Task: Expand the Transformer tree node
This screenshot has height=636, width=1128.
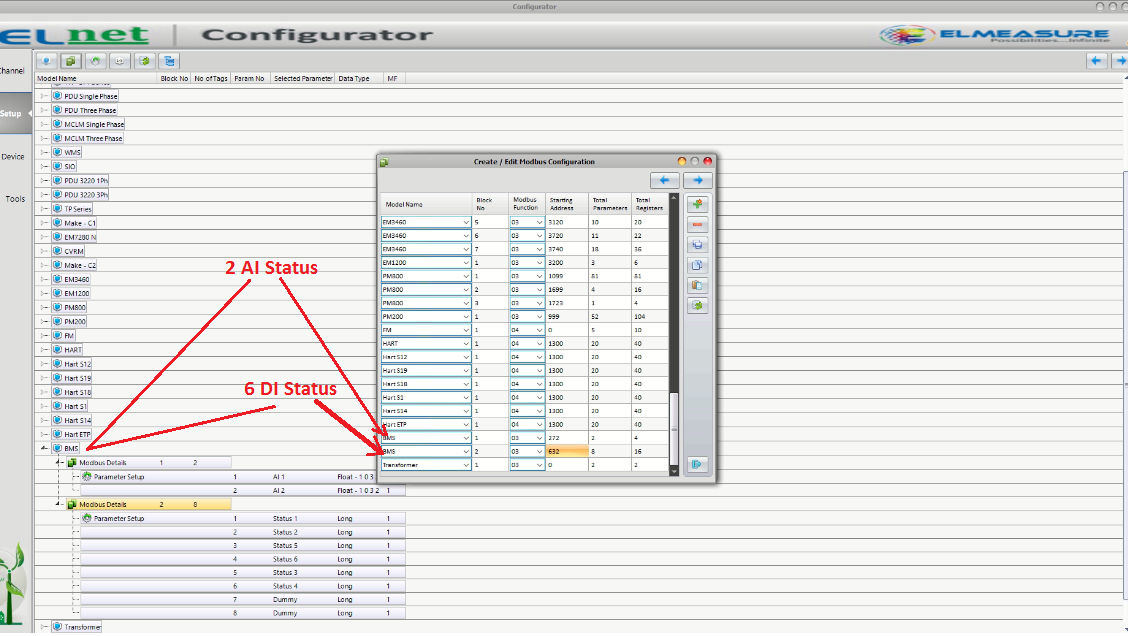Action: 44,627
